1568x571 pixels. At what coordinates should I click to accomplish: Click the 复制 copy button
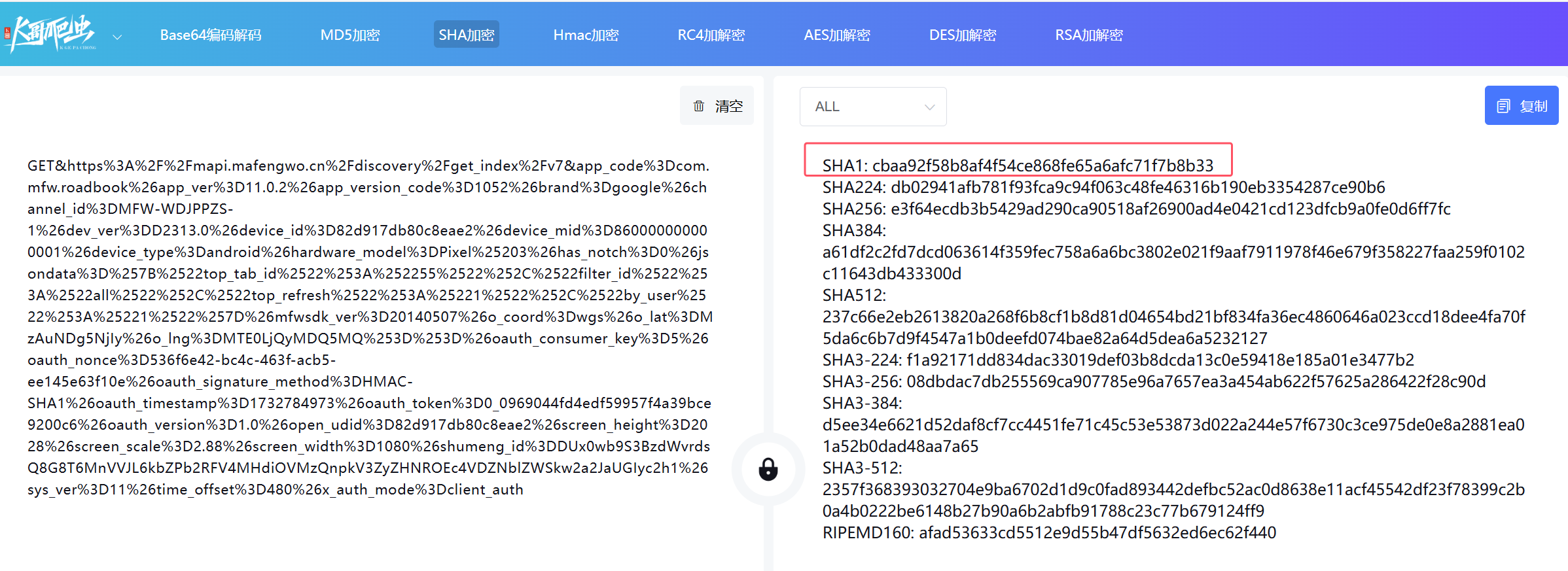click(x=1522, y=106)
